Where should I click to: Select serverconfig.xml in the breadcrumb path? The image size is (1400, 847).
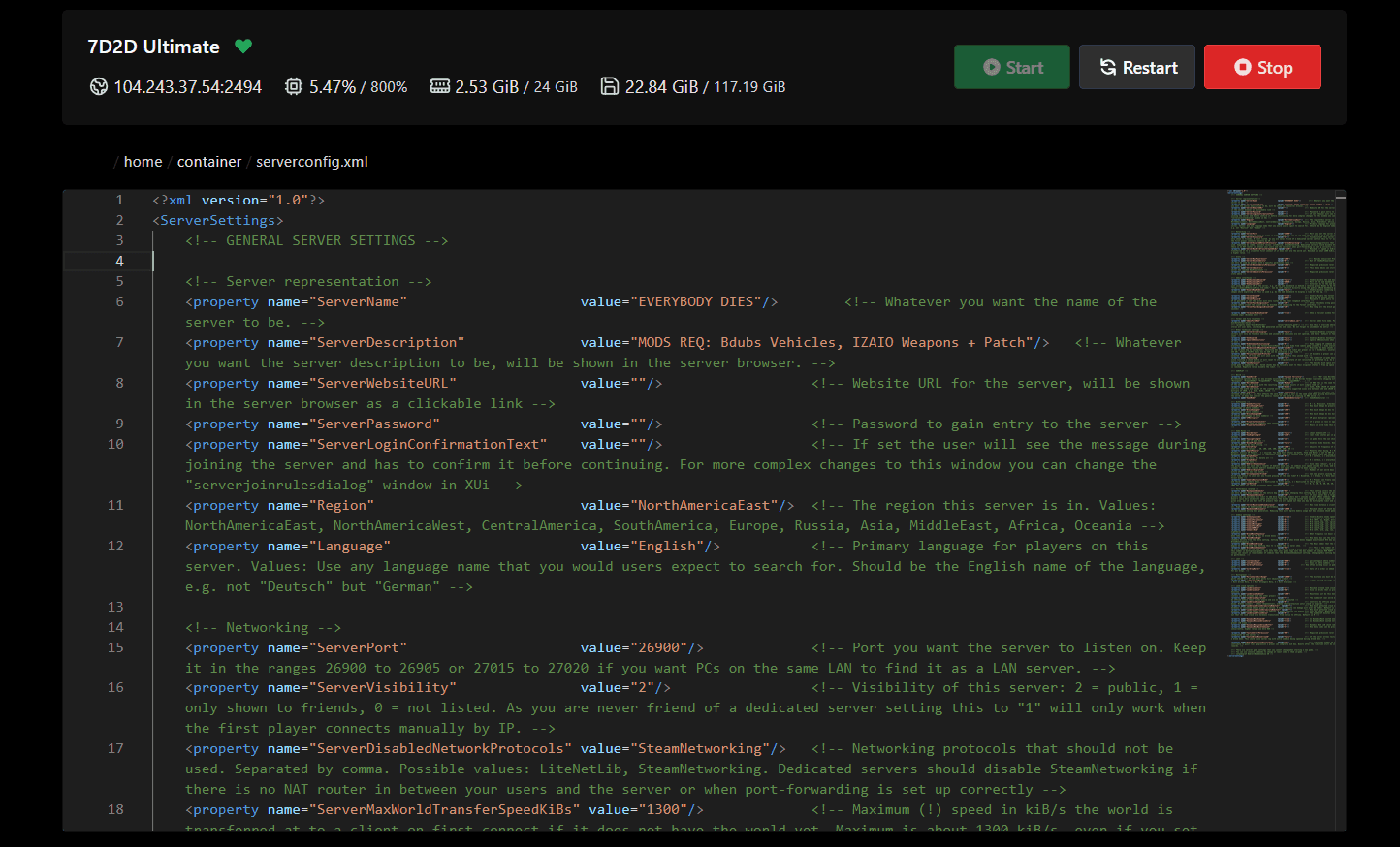(x=311, y=161)
